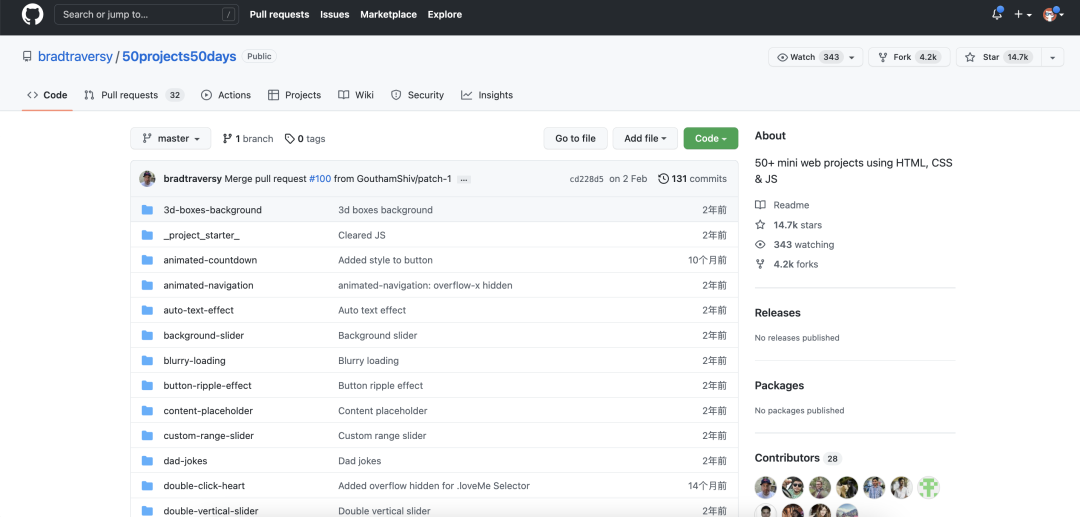The width and height of the screenshot is (1080, 517).
Task: Click the GitHub Octocat logo
Action: click(x=32, y=14)
